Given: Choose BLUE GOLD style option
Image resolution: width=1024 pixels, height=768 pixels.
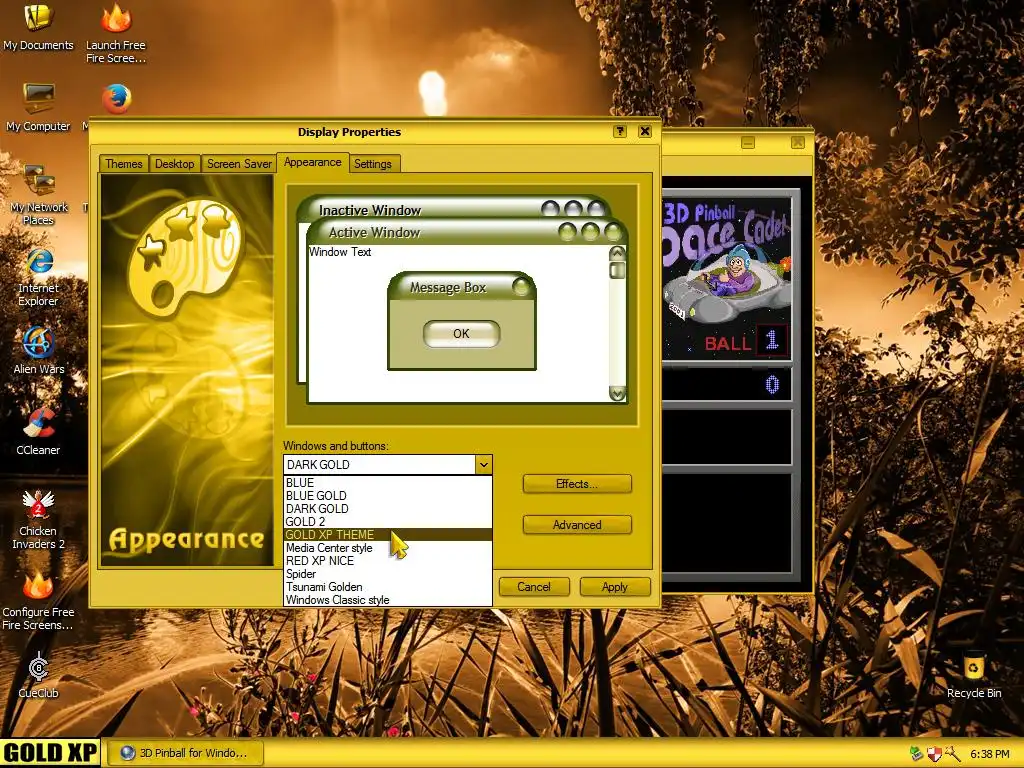Looking at the screenshot, I should tap(387, 496).
